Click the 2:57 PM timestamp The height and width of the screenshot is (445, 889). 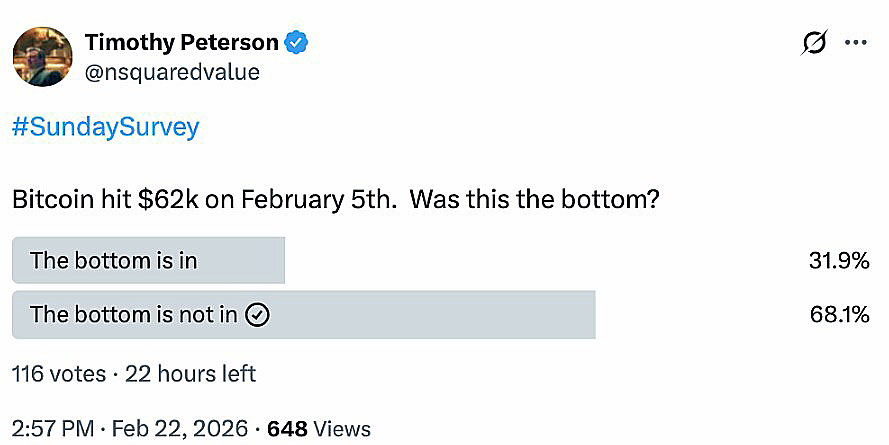tap(49, 429)
